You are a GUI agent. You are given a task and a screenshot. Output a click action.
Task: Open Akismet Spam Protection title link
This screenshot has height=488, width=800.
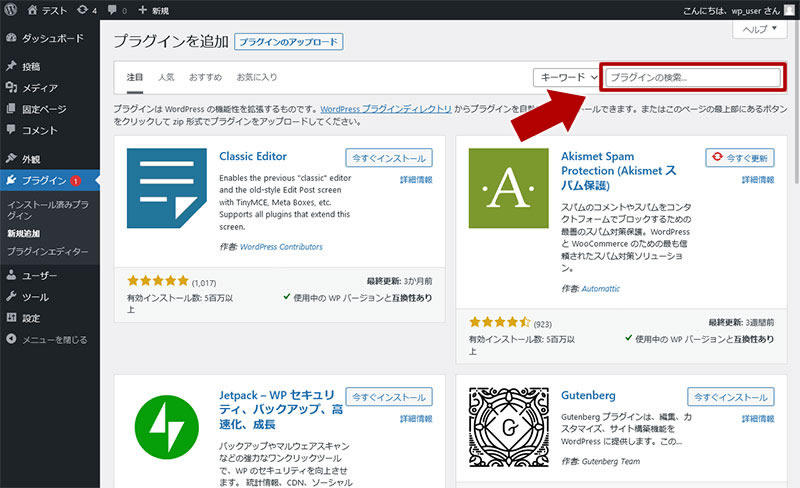[618, 170]
